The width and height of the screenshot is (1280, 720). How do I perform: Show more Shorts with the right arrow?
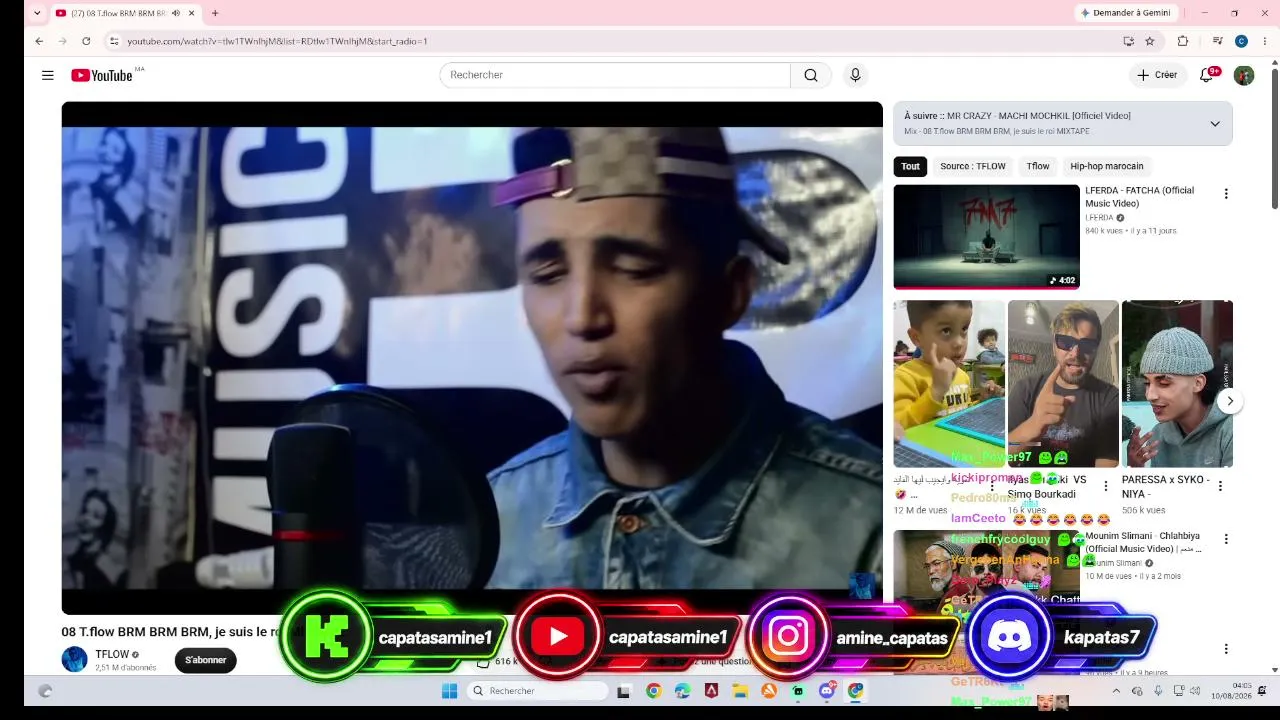click(x=1230, y=401)
